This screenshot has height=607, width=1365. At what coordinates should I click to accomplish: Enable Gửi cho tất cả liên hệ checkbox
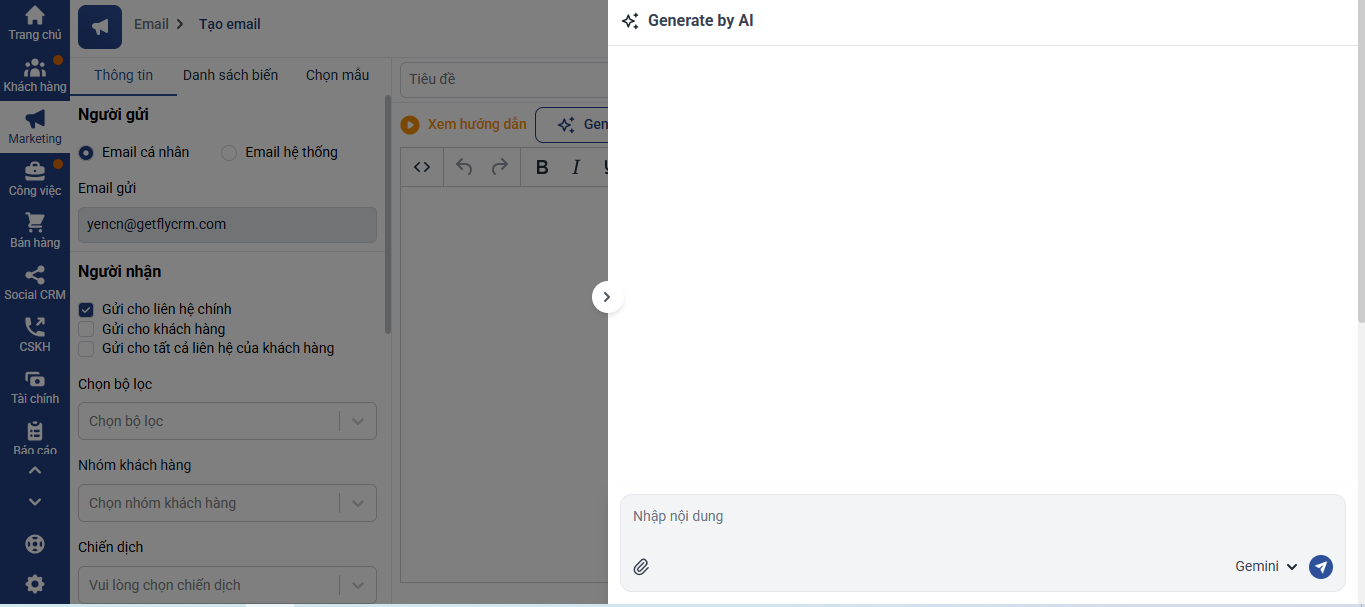86,349
